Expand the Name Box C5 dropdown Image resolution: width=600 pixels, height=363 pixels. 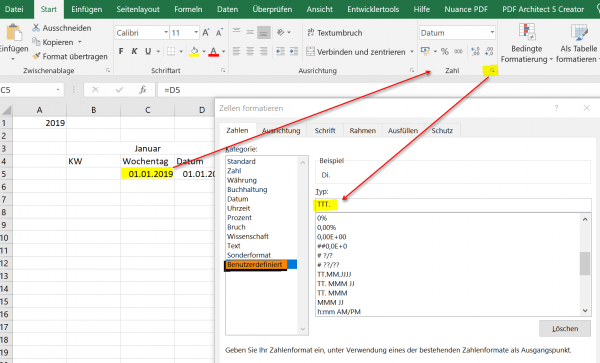point(58,90)
